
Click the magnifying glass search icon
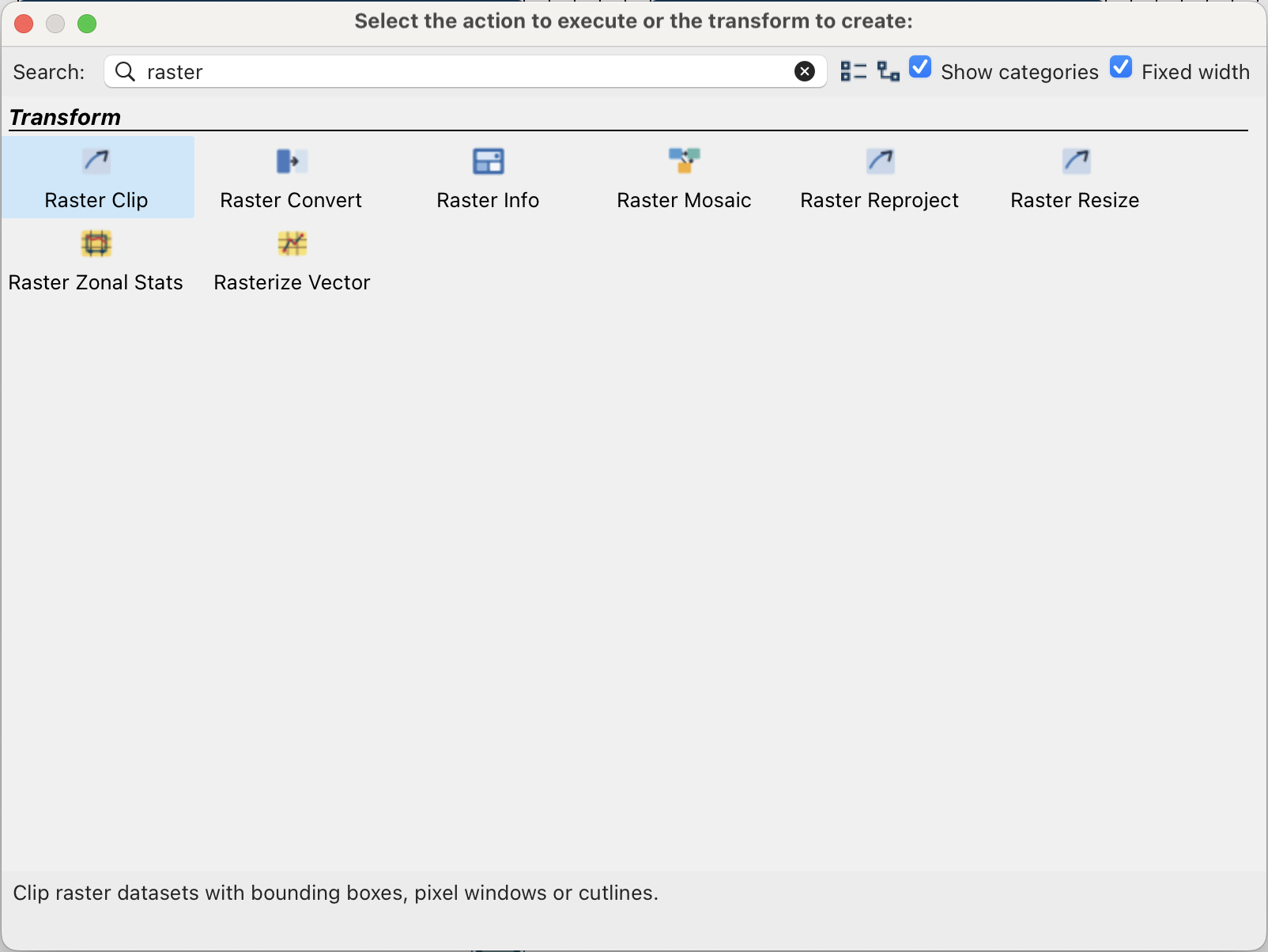125,72
